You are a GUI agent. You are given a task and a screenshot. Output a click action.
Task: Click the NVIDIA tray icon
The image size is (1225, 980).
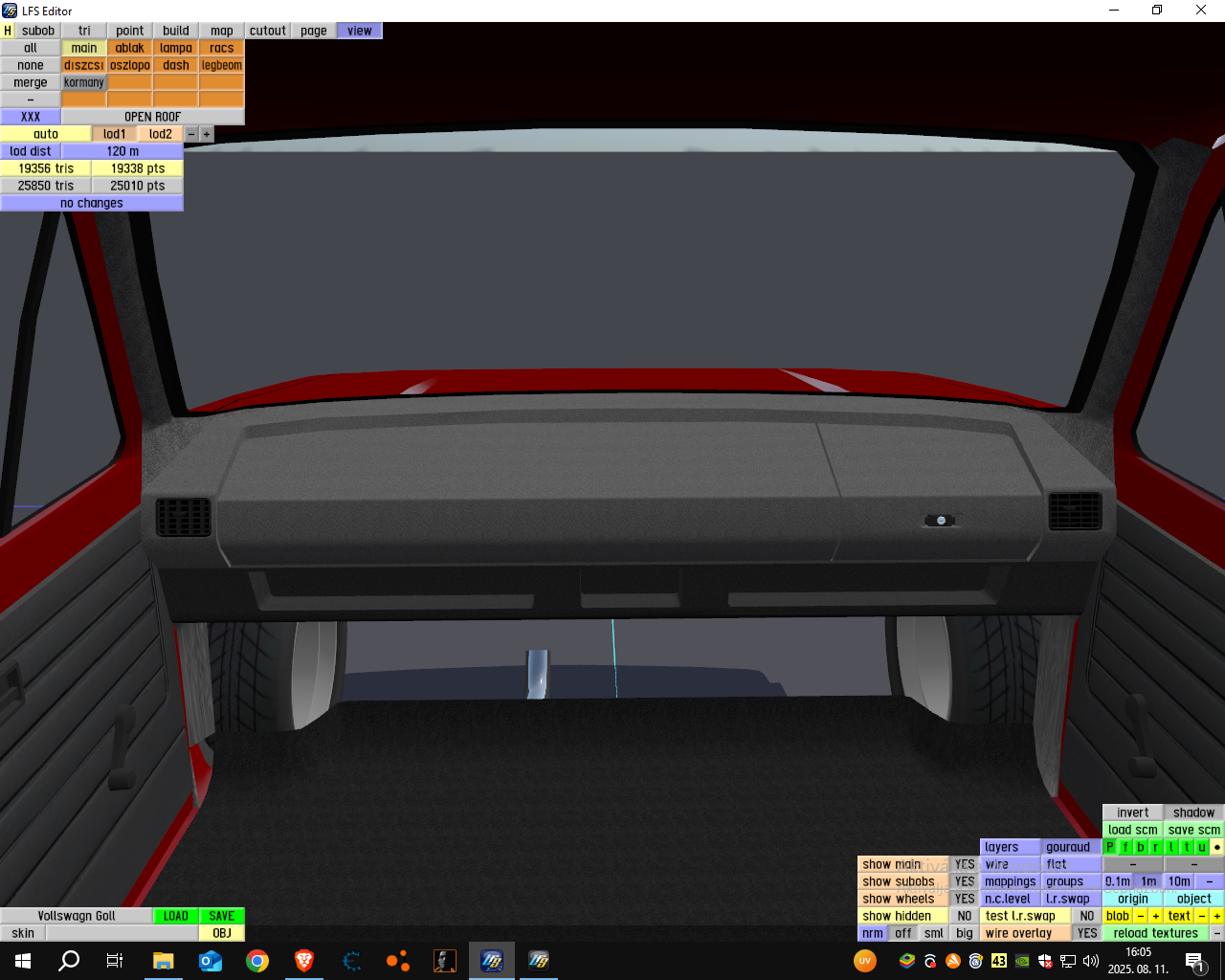[x=1022, y=961]
